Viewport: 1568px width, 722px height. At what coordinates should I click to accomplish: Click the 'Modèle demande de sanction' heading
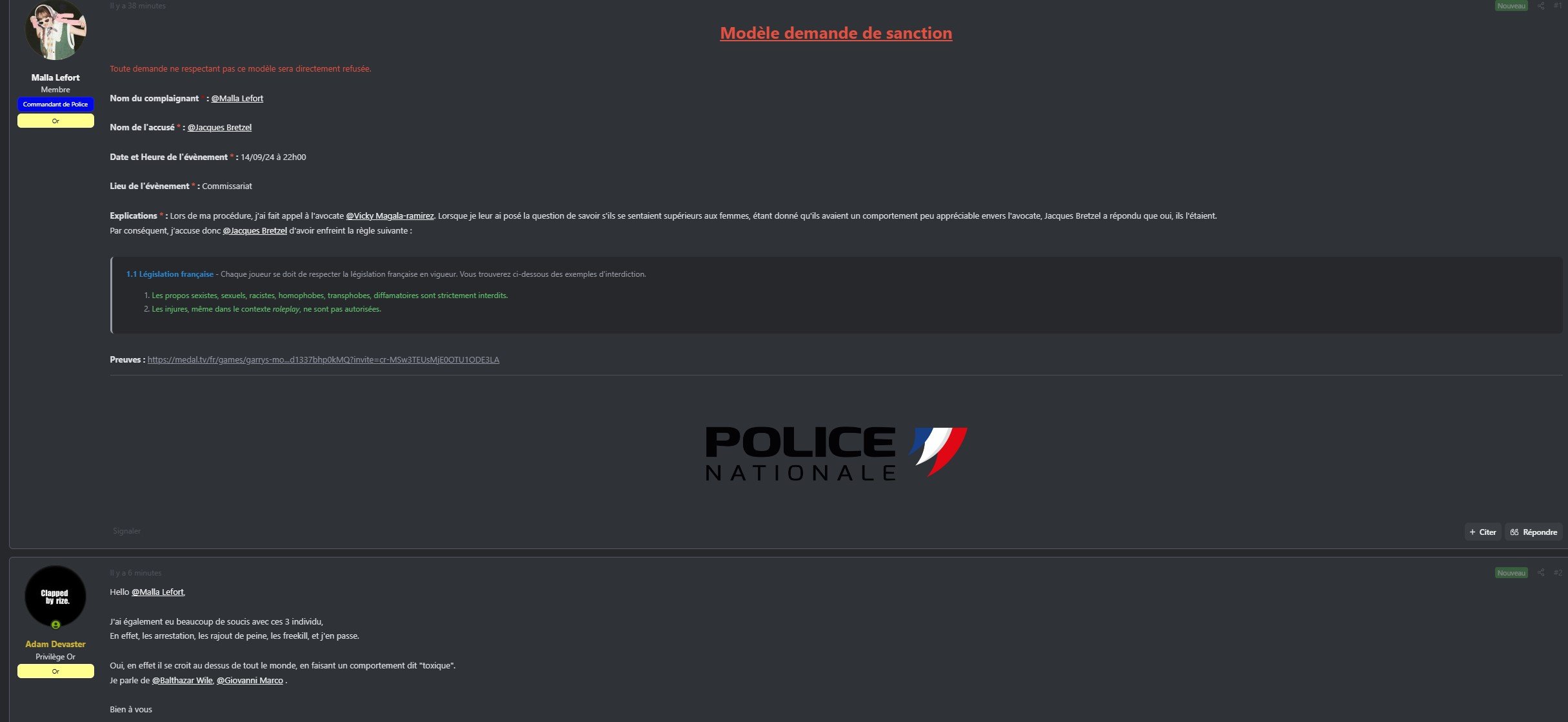coord(836,33)
